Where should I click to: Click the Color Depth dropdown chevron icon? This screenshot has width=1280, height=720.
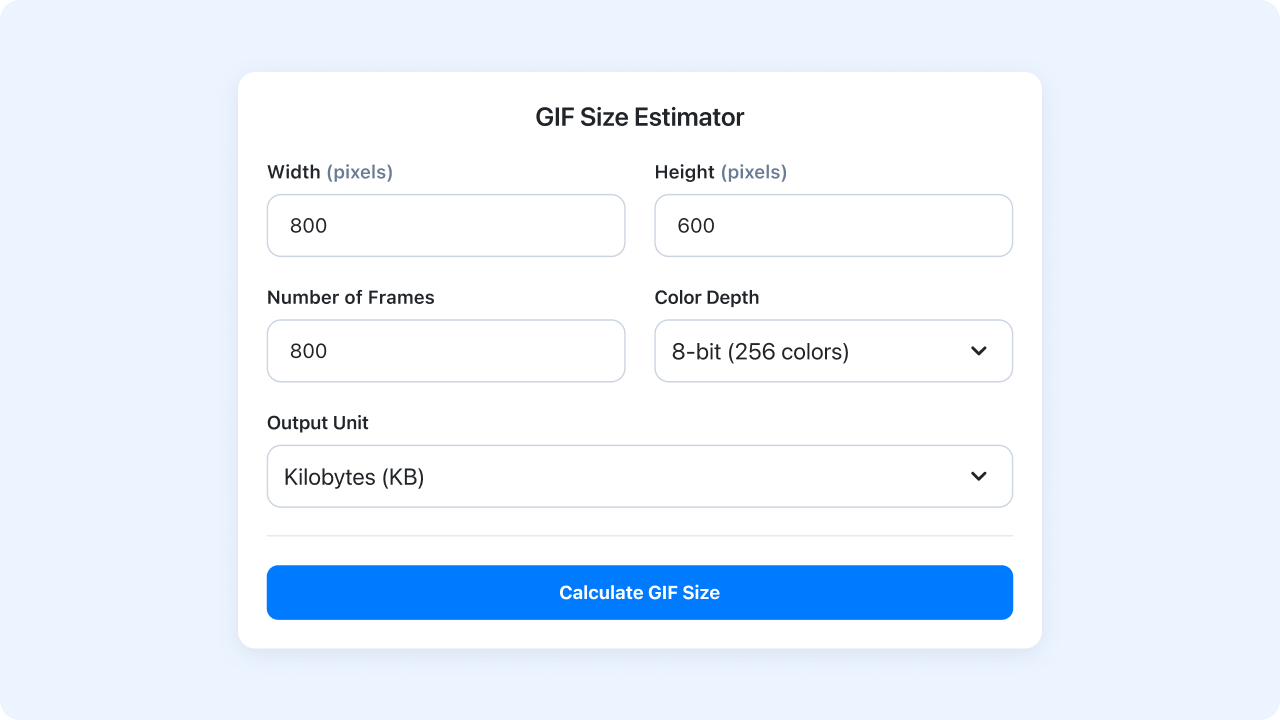click(x=978, y=351)
